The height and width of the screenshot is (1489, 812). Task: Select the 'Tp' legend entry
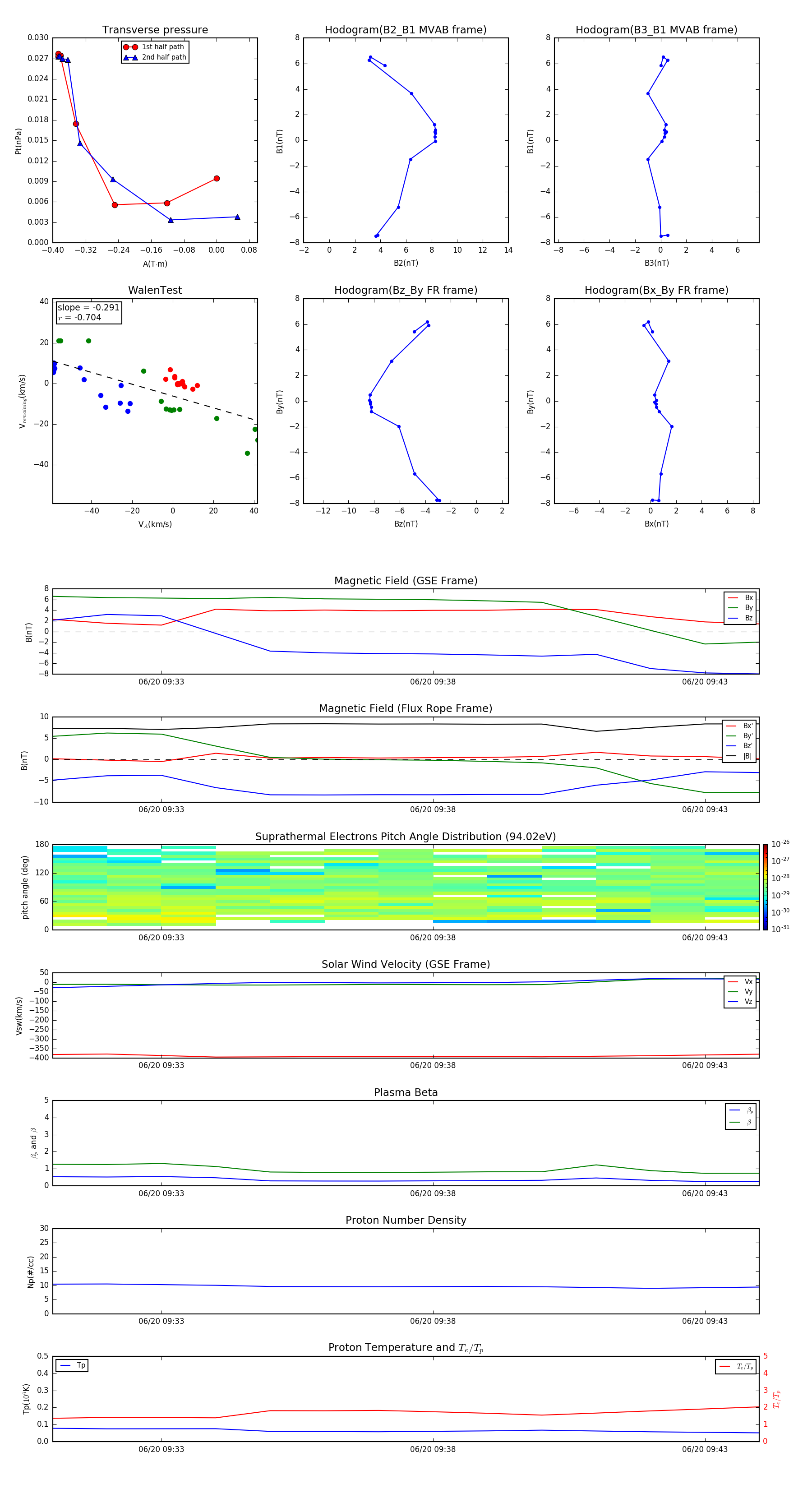(73, 1365)
